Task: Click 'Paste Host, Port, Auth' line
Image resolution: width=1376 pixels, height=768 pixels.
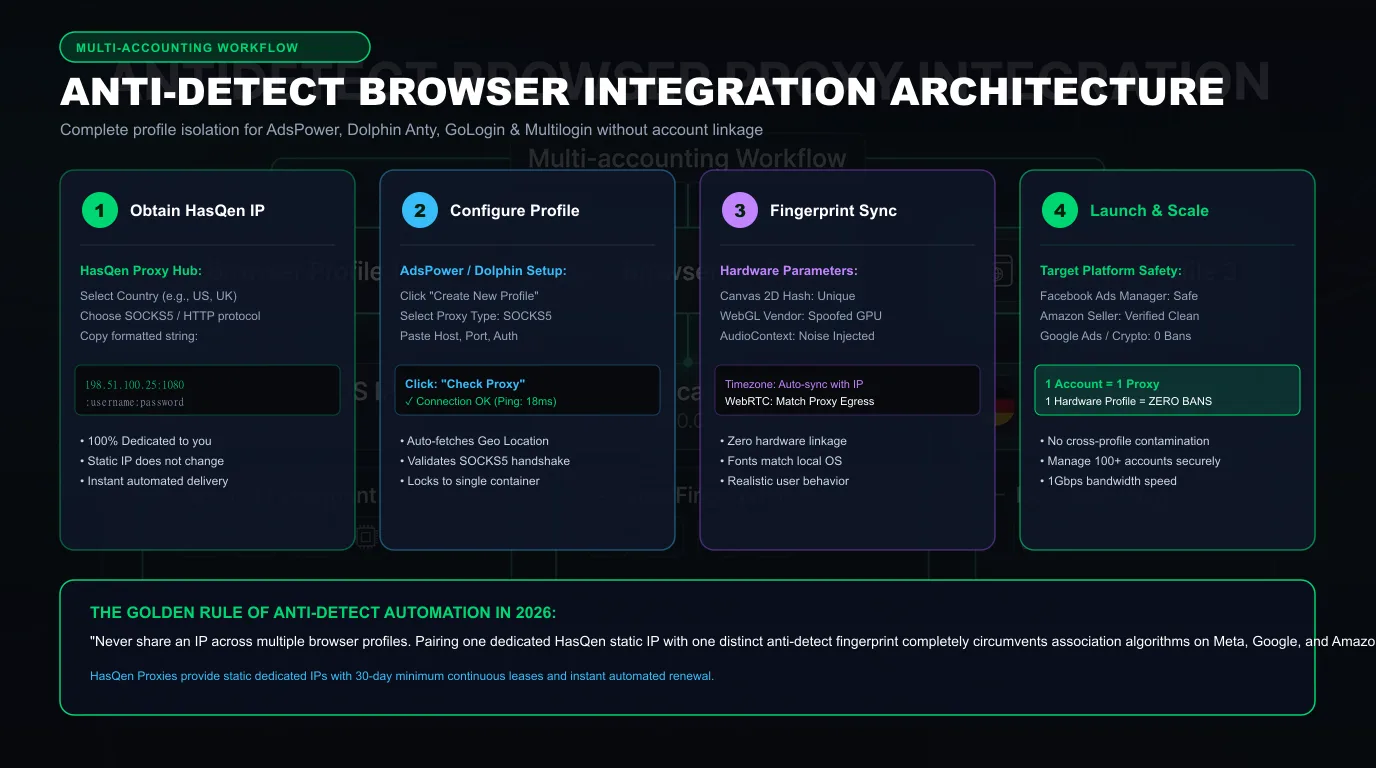Action: [459, 336]
